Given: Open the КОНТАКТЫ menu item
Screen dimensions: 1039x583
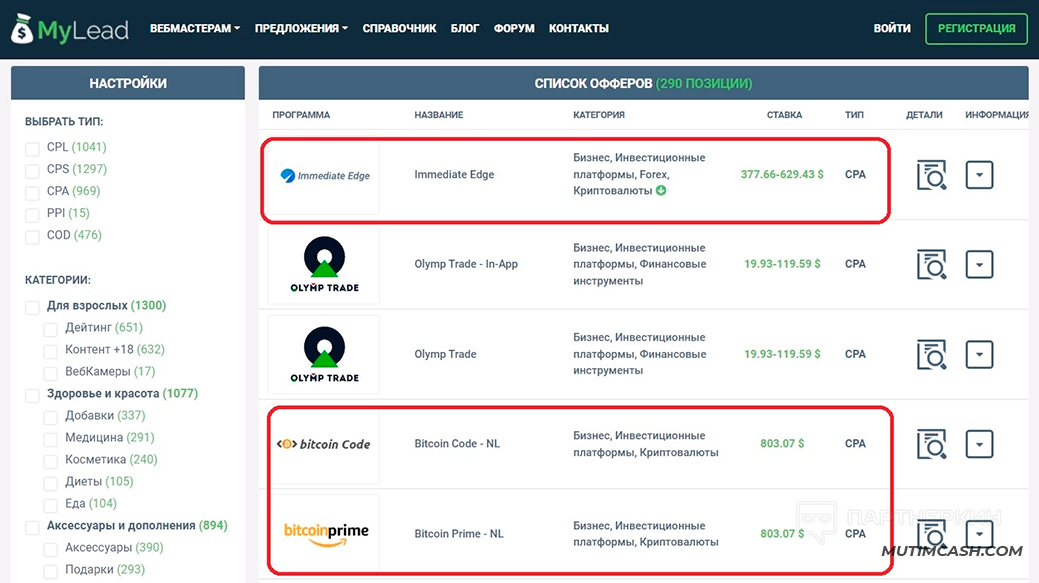Looking at the screenshot, I should 578,28.
